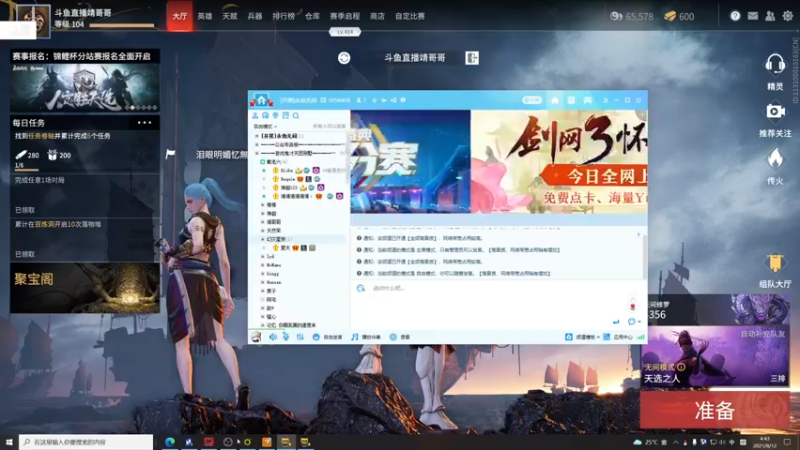This screenshot has height=450, width=800.
Task: Open Microsoft Edge from taskbar
Action: click(x=170, y=442)
